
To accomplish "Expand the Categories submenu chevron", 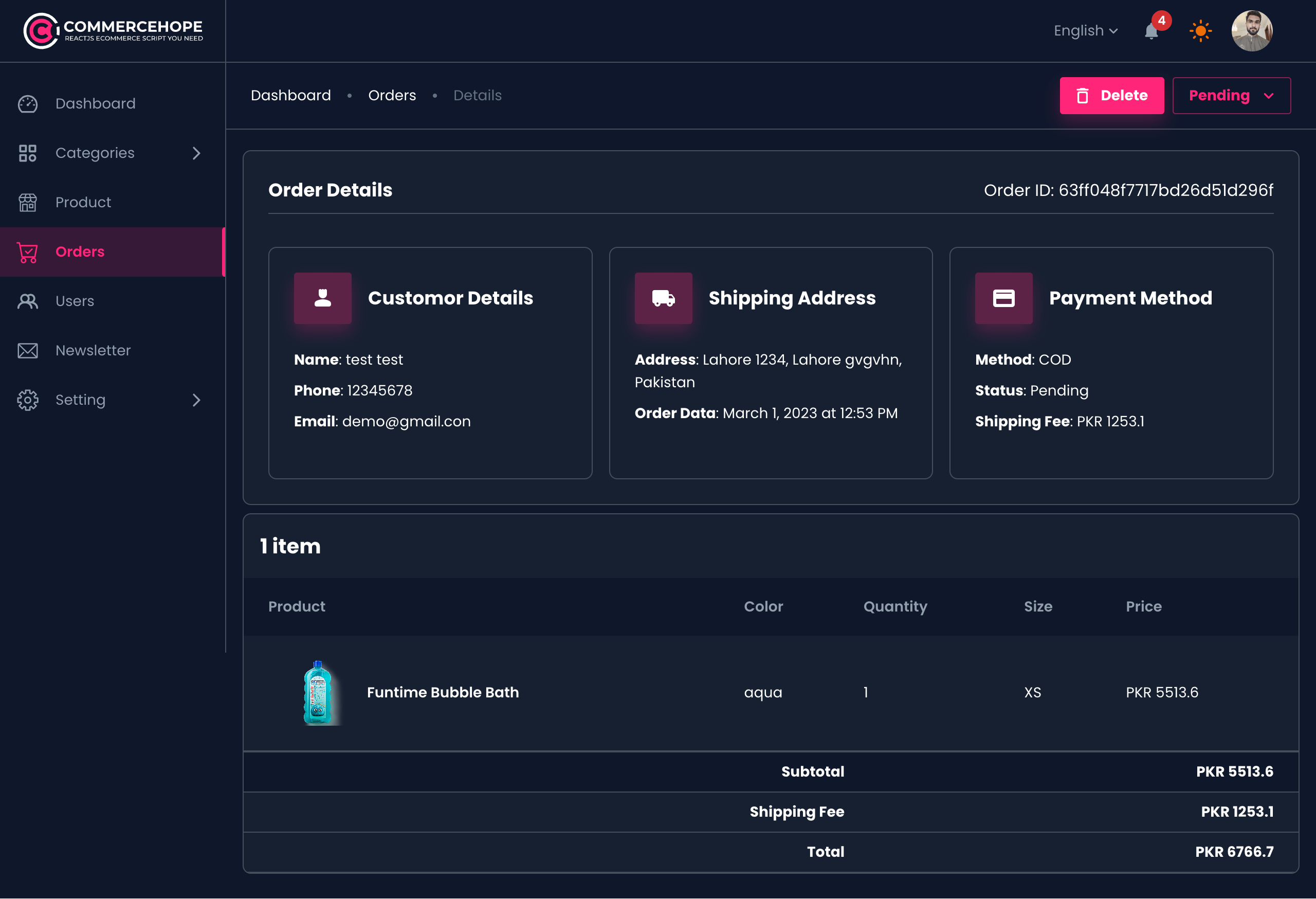I will coord(196,153).
